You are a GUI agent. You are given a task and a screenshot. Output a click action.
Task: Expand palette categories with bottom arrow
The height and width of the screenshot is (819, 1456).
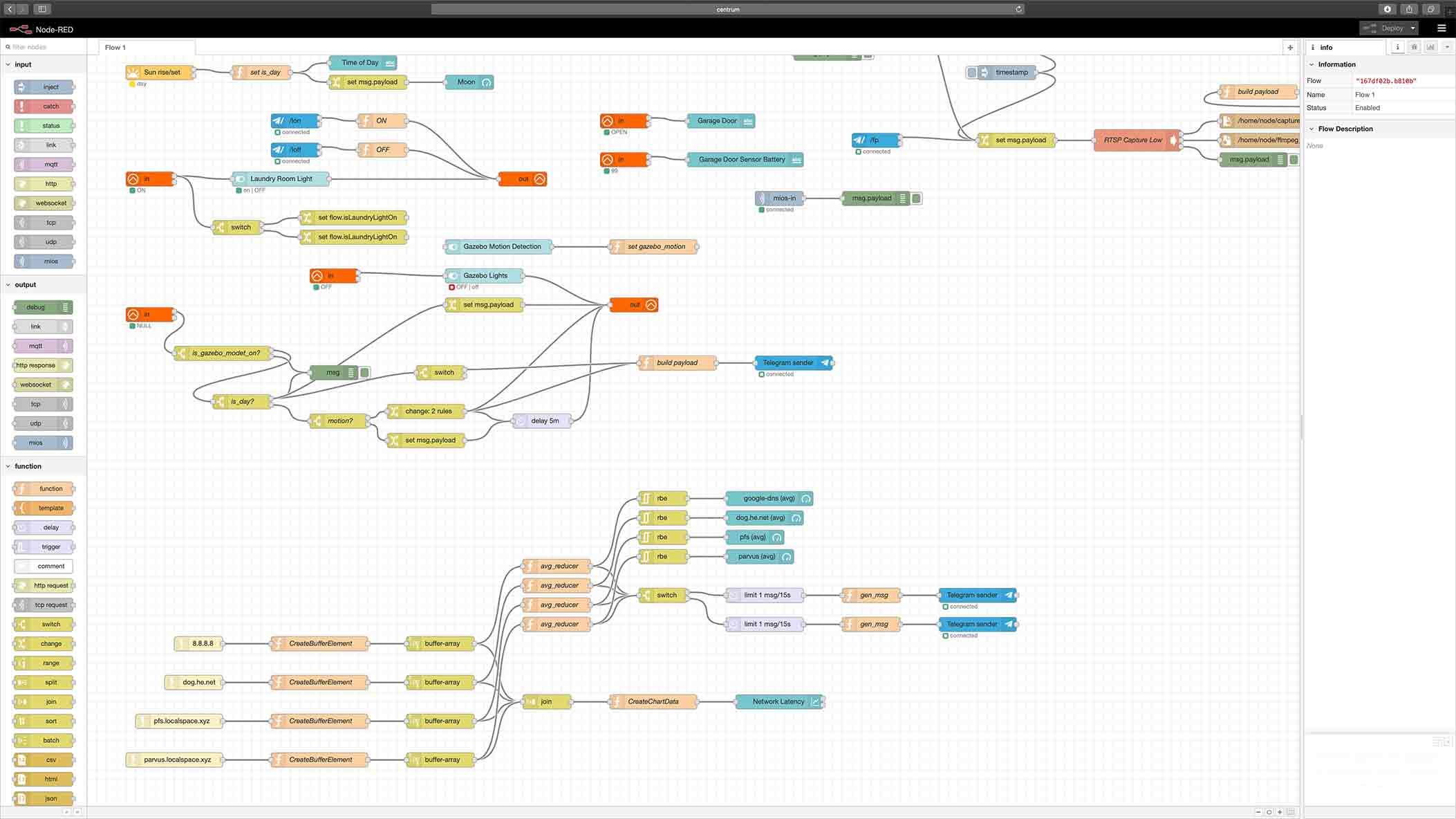[x=77, y=812]
